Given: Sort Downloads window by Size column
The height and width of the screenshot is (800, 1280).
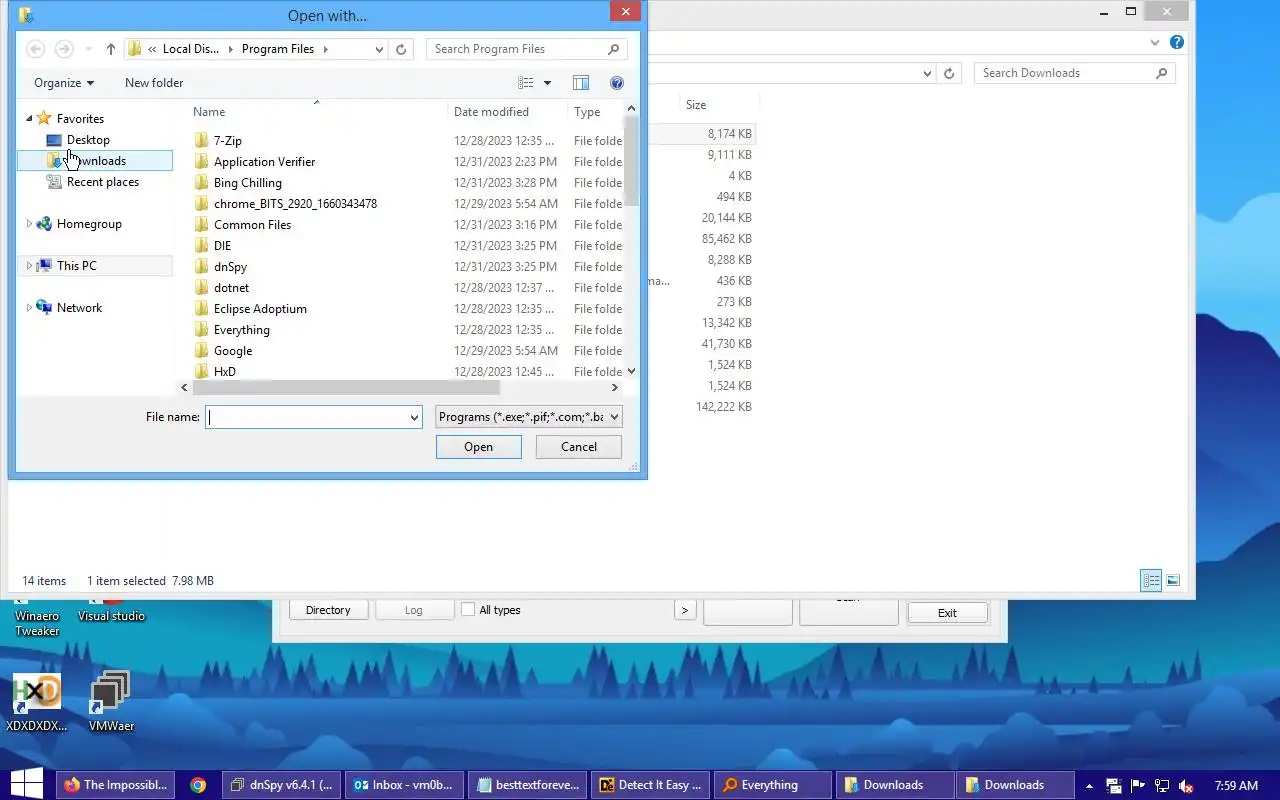Looking at the screenshot, I should [696, 105].
